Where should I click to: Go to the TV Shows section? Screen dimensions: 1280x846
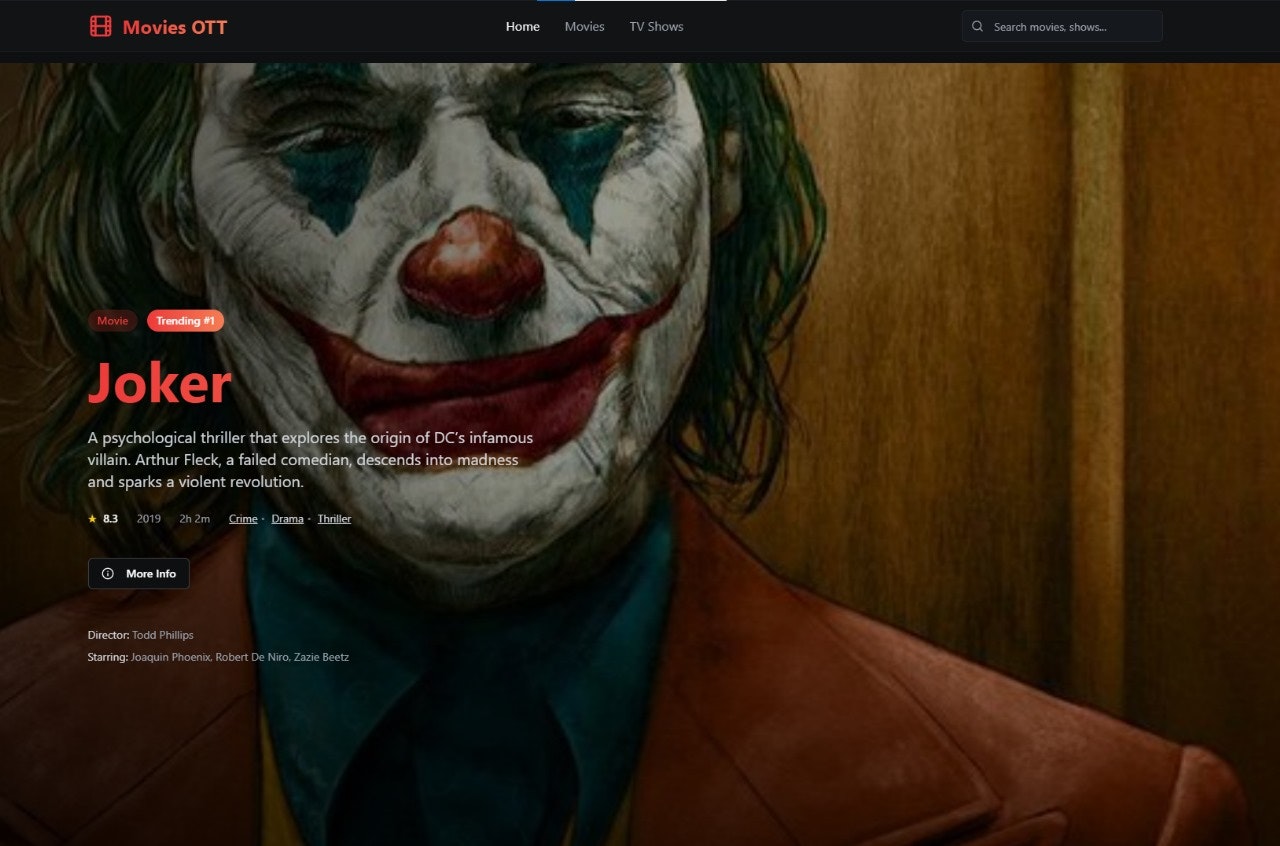[x=656, y=27]
